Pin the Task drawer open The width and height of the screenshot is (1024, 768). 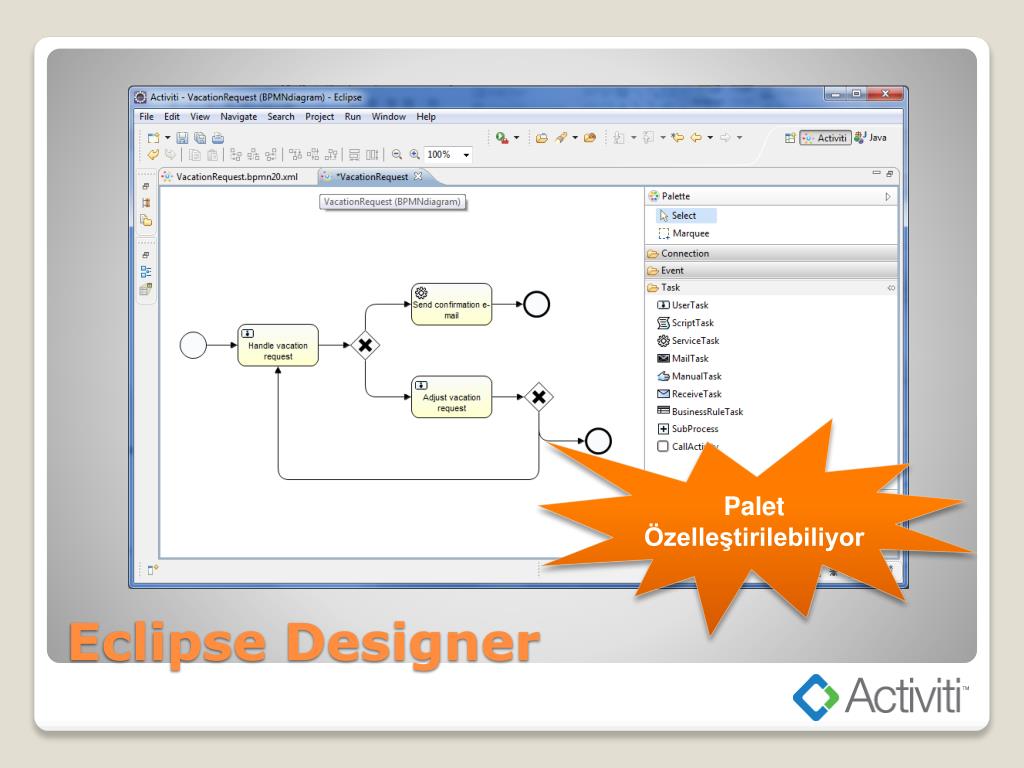(891, 288)
